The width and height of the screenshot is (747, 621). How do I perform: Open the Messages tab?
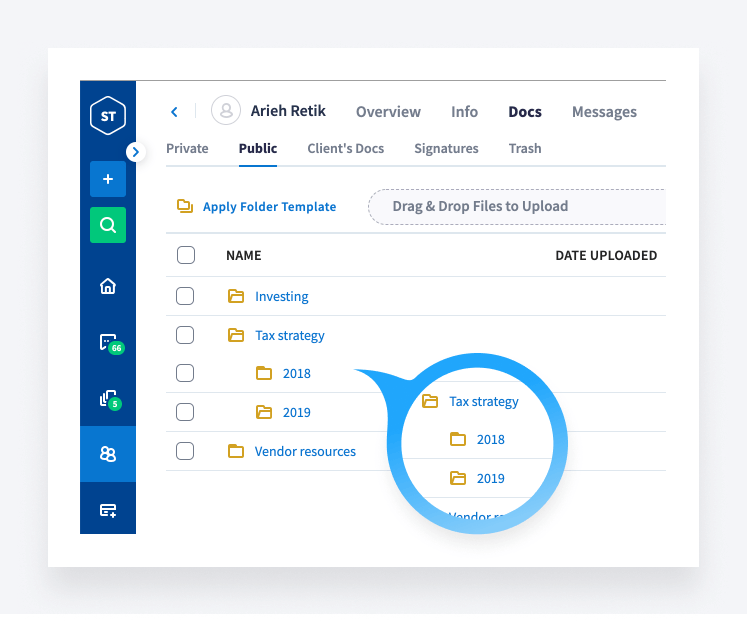point(604,112)
